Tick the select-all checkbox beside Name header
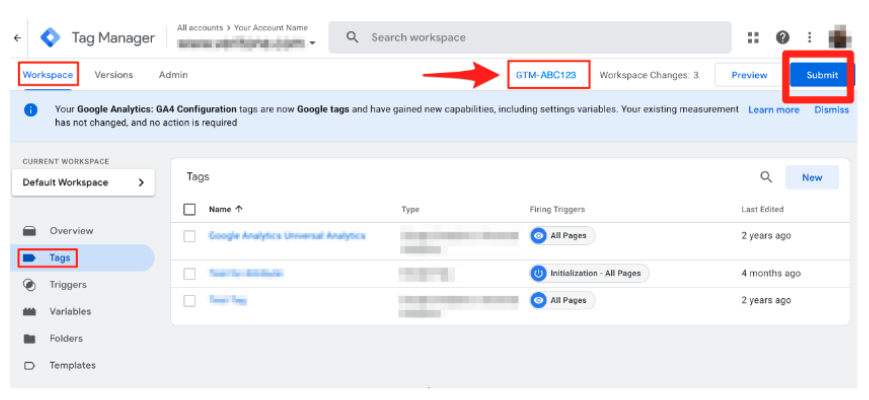The width and height of the screenshot is (869, 400). 190,209
